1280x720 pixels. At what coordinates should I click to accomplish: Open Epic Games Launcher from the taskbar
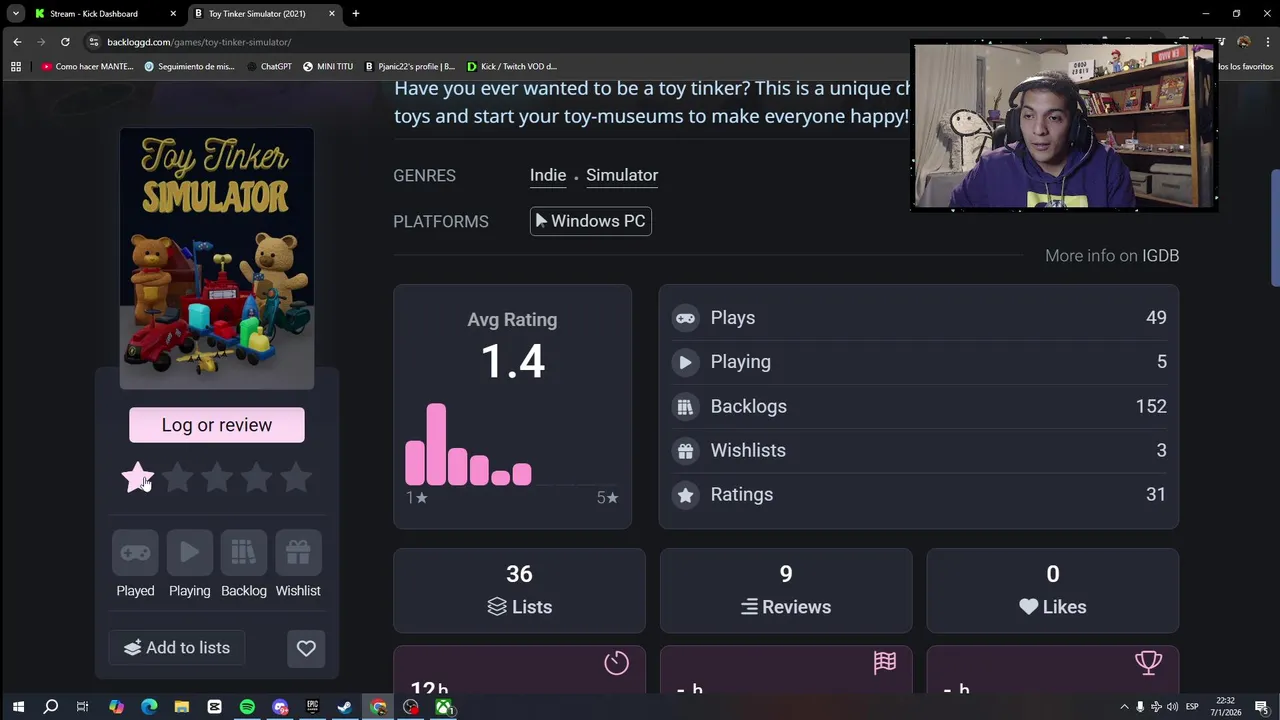pos(312,707)
